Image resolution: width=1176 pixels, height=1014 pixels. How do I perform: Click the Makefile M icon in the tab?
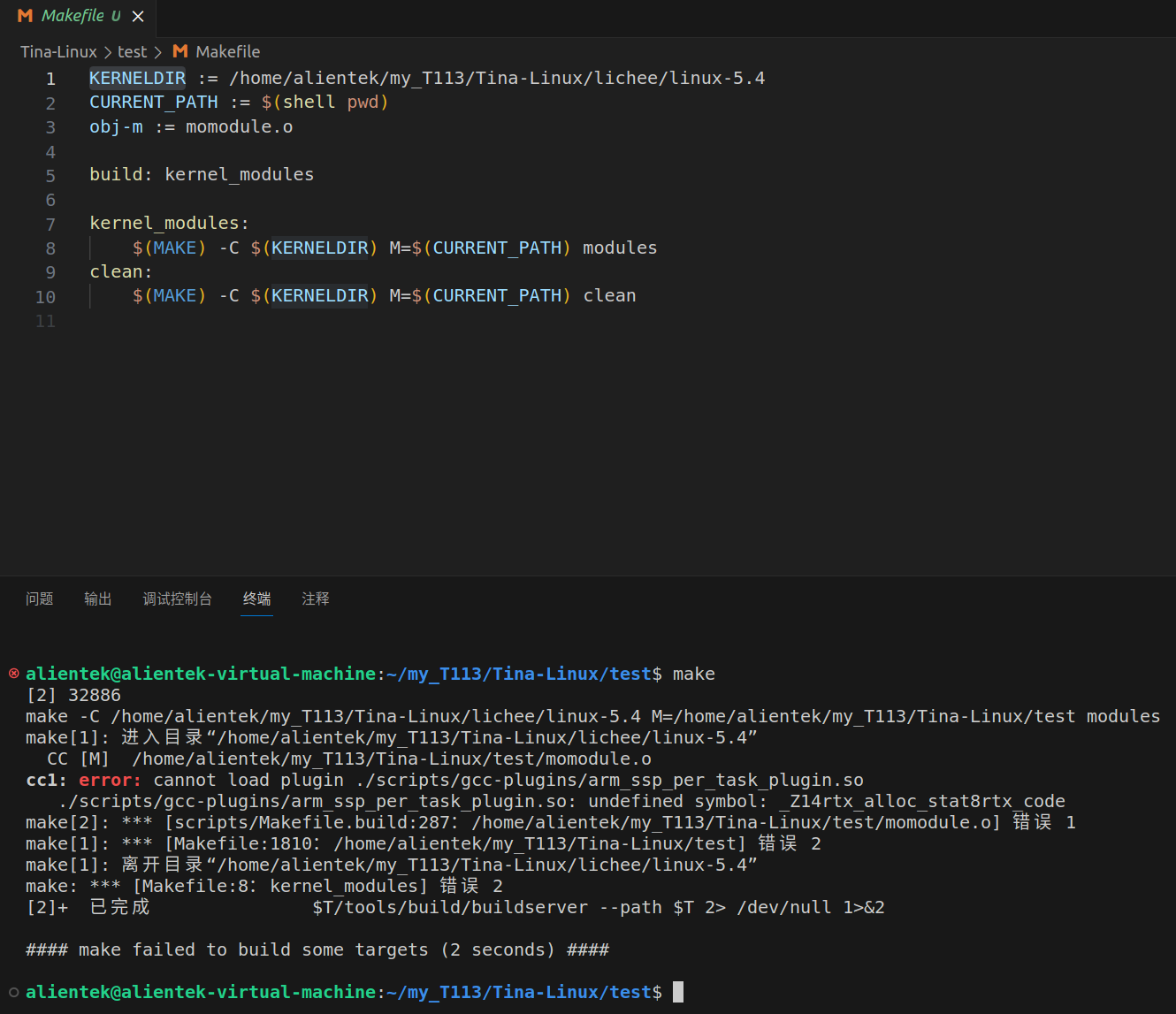click(x=25, y=16)
